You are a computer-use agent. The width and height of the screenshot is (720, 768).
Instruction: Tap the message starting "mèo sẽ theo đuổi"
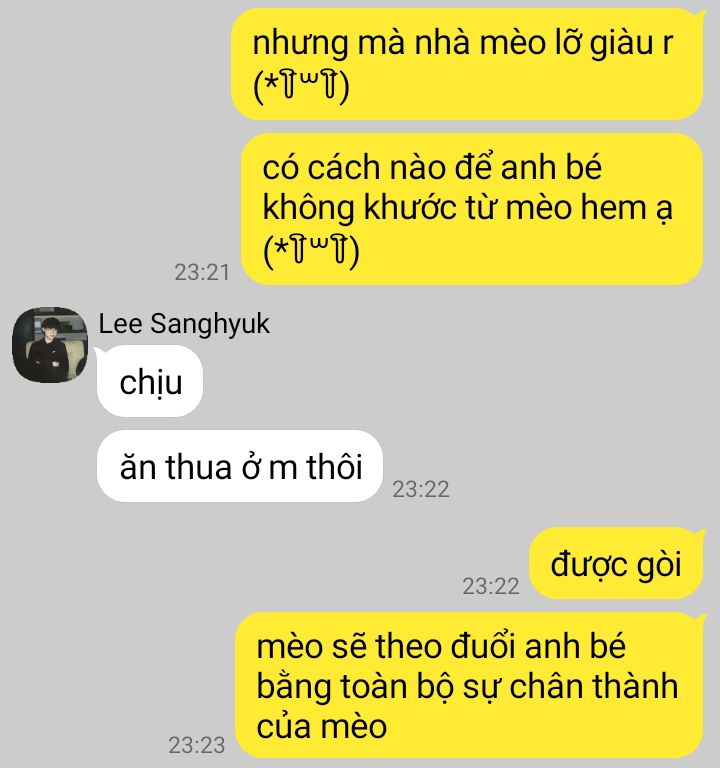click(x=469, y=685)
